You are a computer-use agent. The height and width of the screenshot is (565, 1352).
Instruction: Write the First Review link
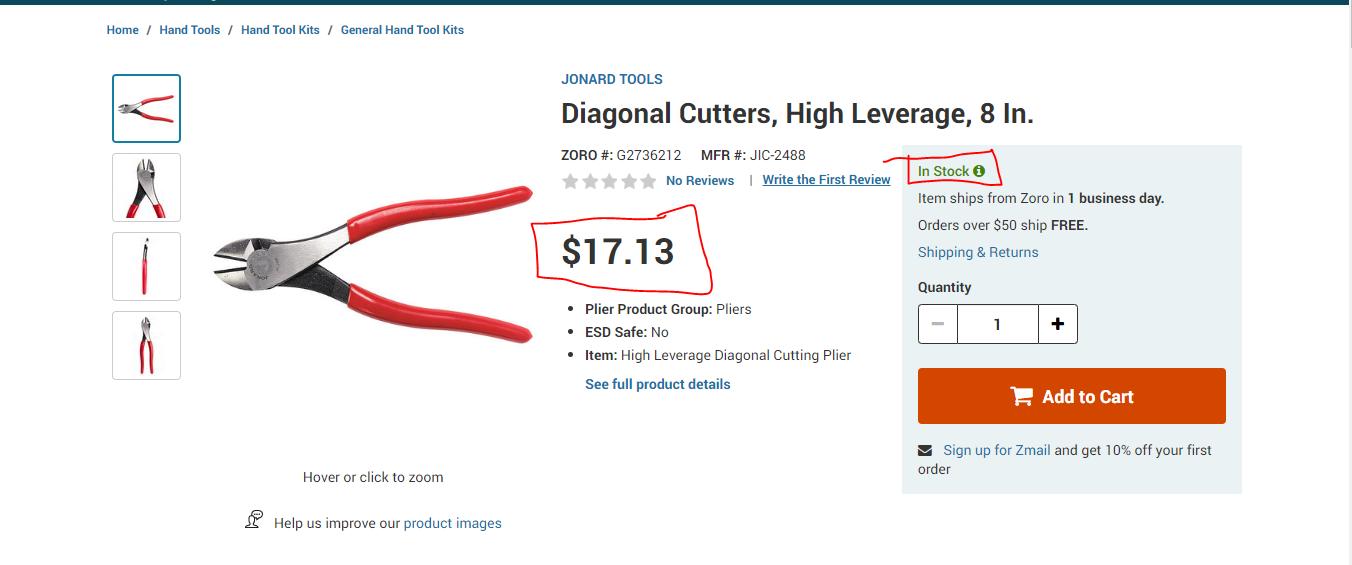coord(826,180)
